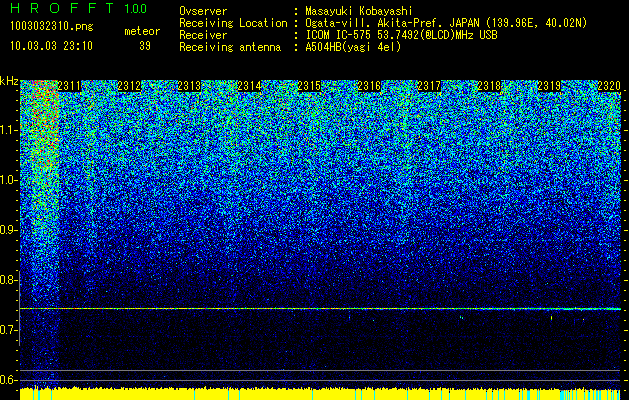Image resolution: width=629 pixels, height=400 pixels.
Task: Click the 'Receiving Location' label
Action: [233, 23]
